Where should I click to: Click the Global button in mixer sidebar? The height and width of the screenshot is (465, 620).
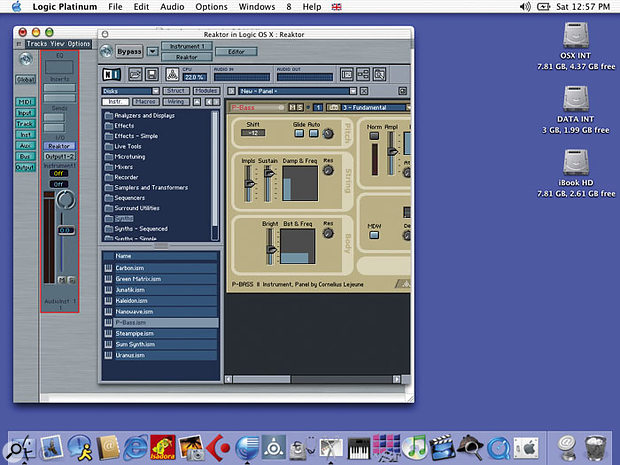point(25,79)
